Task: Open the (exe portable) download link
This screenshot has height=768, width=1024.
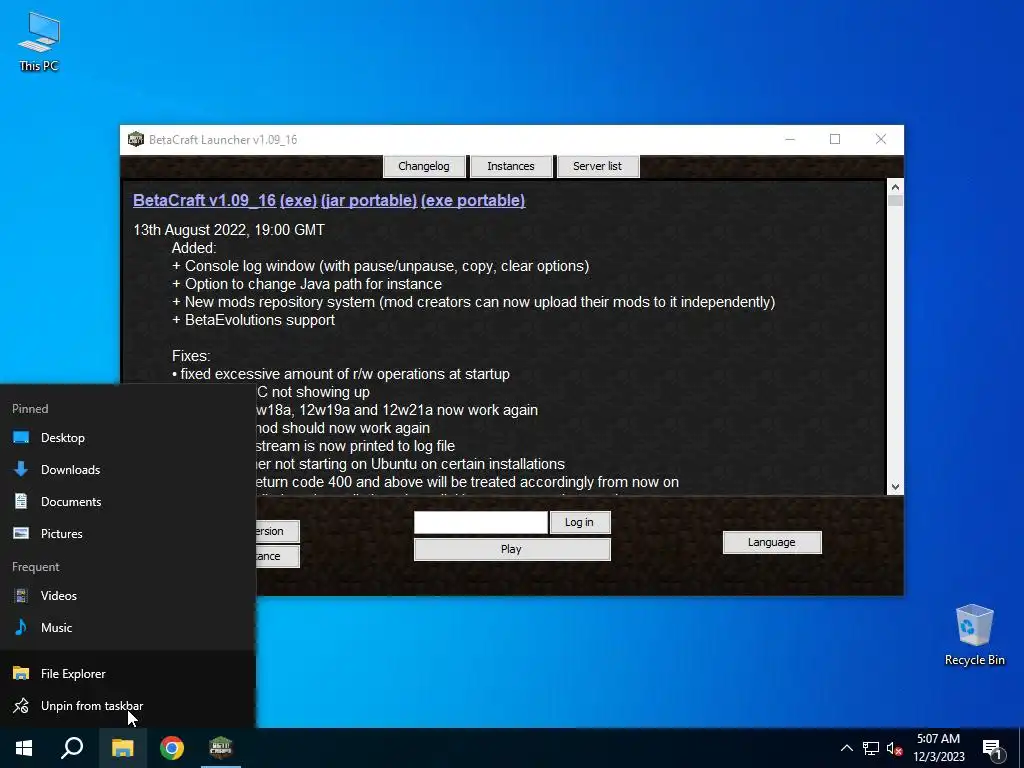Action: pyautogui.click(x=473, y=200)
